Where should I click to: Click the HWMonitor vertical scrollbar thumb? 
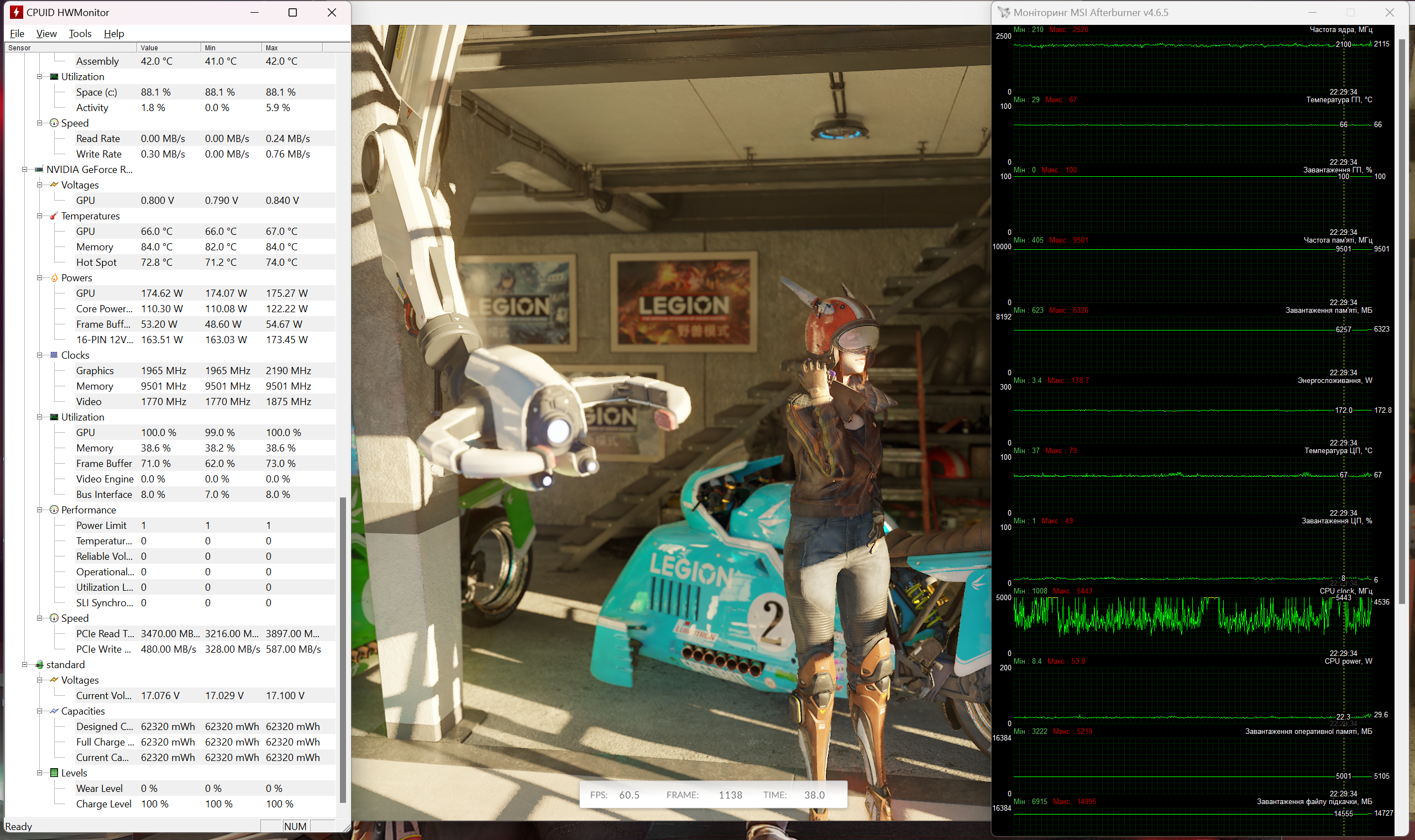coord(343,650)
